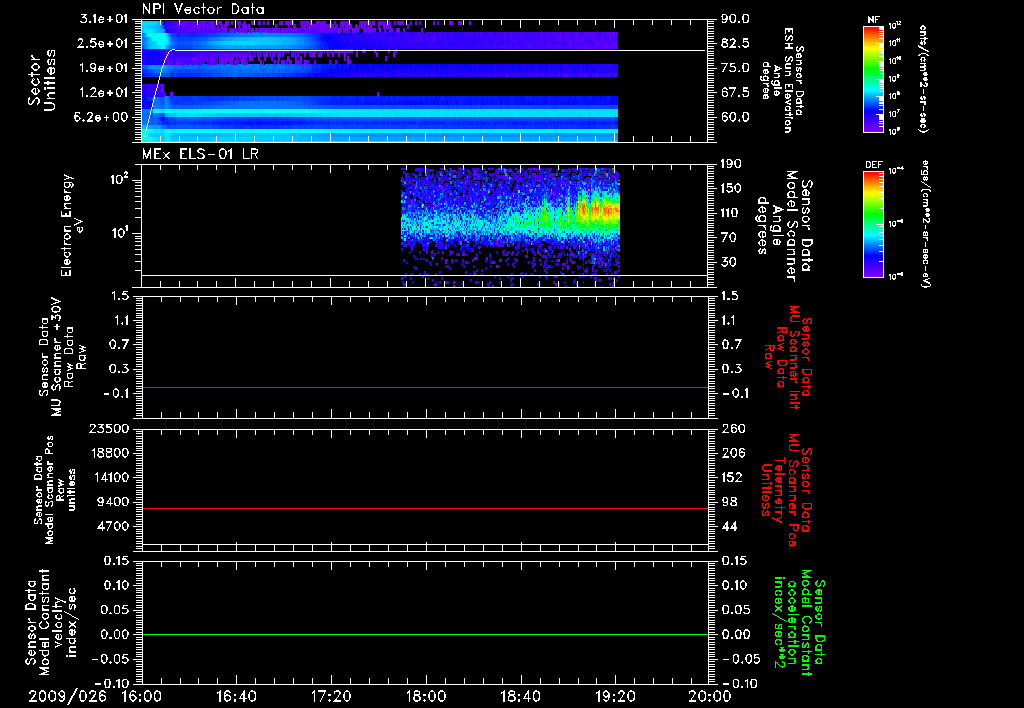Click the ELS electron energy spectrogram
Viewport: 1024px width, 708px height.
point(510,227)
